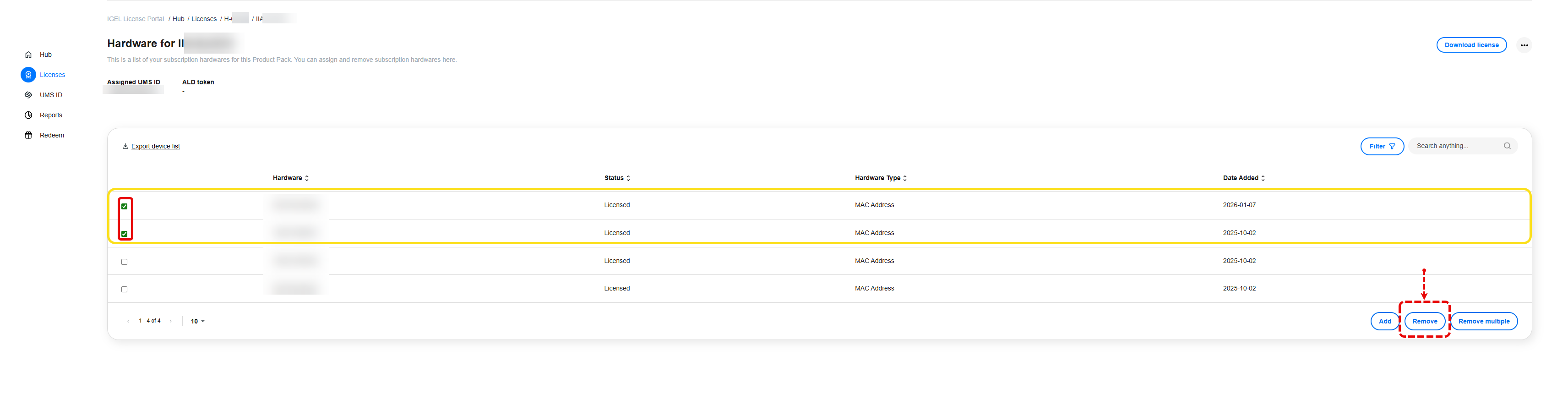1568x400 pixels.
Task: Focus the Search anything field
Action: click(x=1456, y=146)
